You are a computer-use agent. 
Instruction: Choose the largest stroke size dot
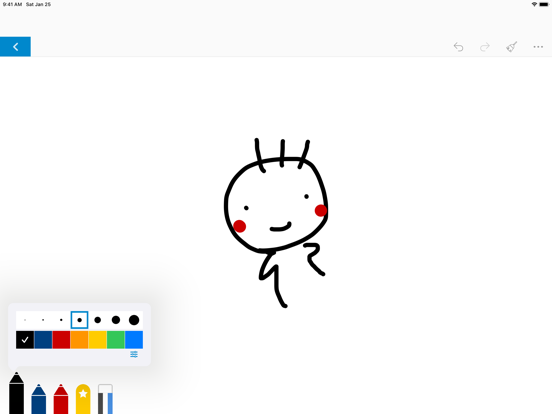[x=134, y=320]
